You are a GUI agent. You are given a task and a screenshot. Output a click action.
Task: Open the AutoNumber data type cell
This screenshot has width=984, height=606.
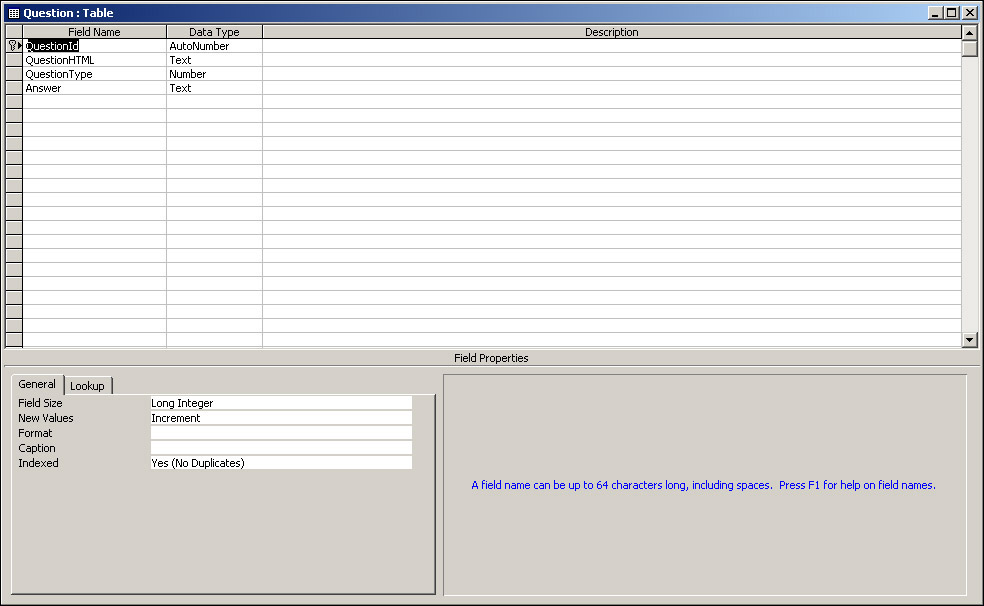click(214, 46)
